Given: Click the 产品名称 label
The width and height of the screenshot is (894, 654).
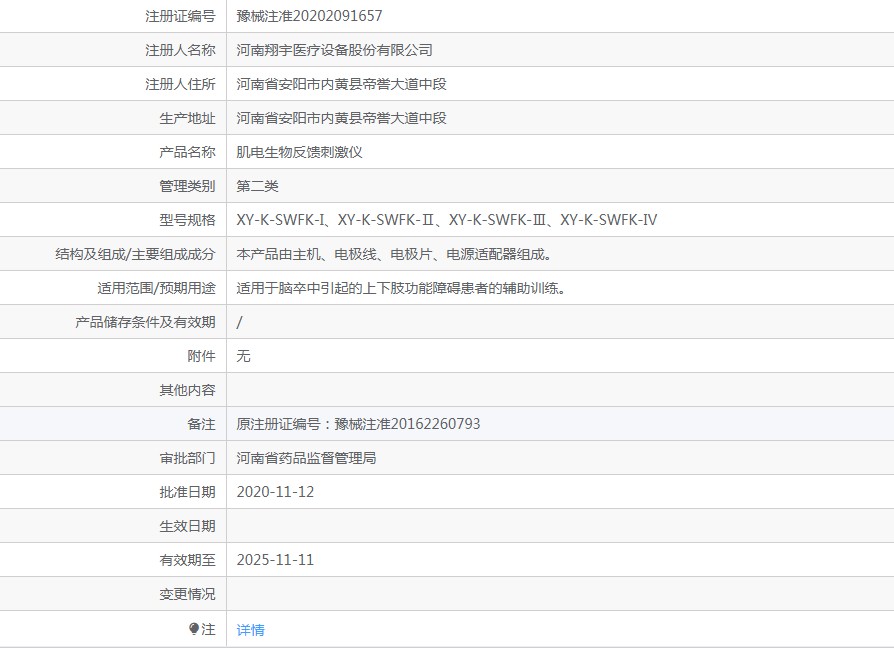Looking at the screenshot, I should tap(187, 152).
